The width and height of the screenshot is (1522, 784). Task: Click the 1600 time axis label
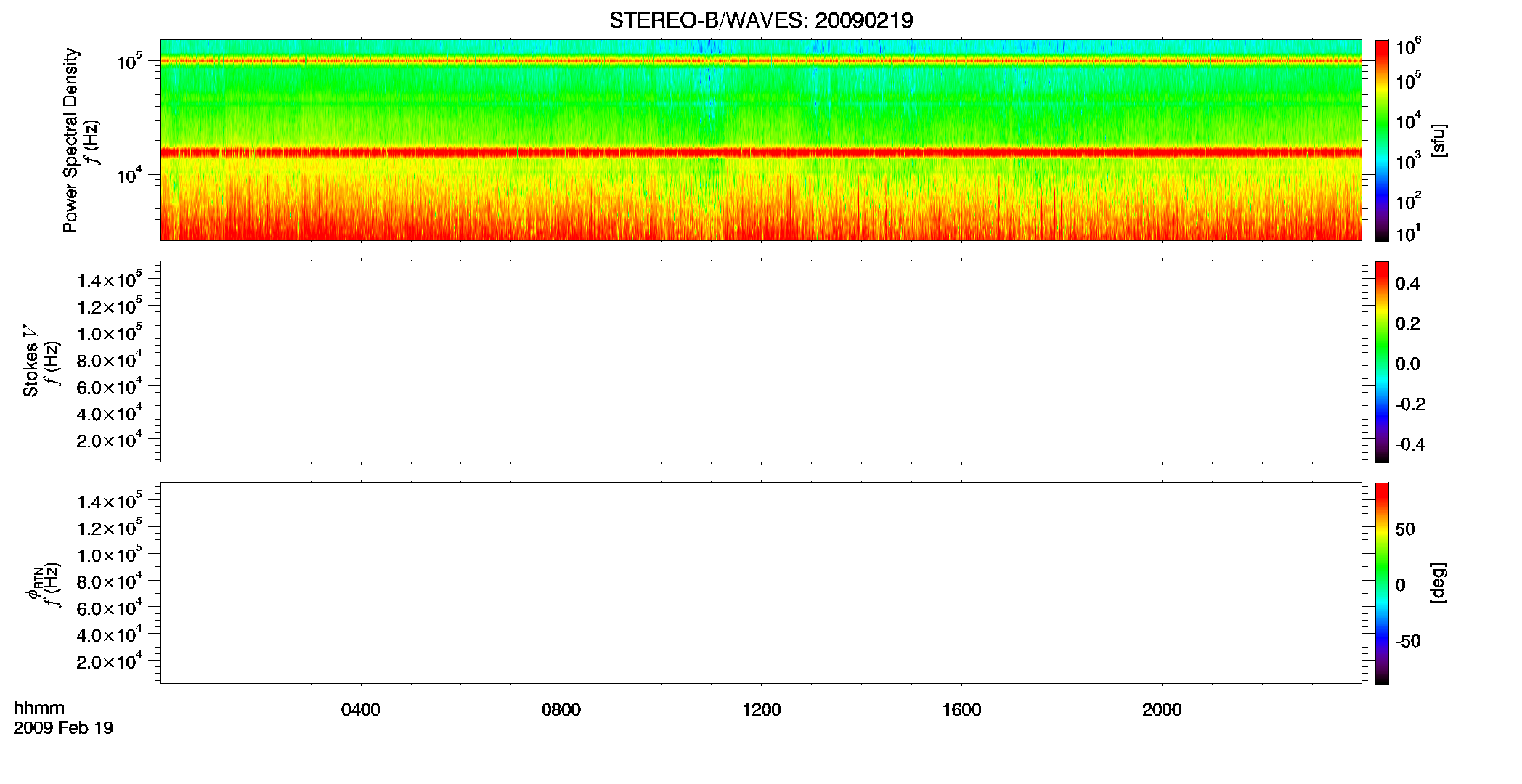coord(961,710)
